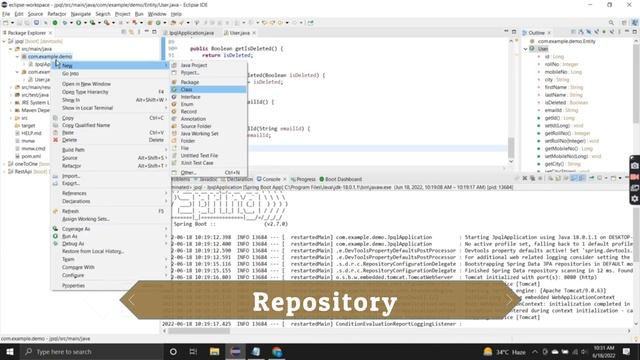
Task: Close the Console view tab
Action: [x=284, y=179]
